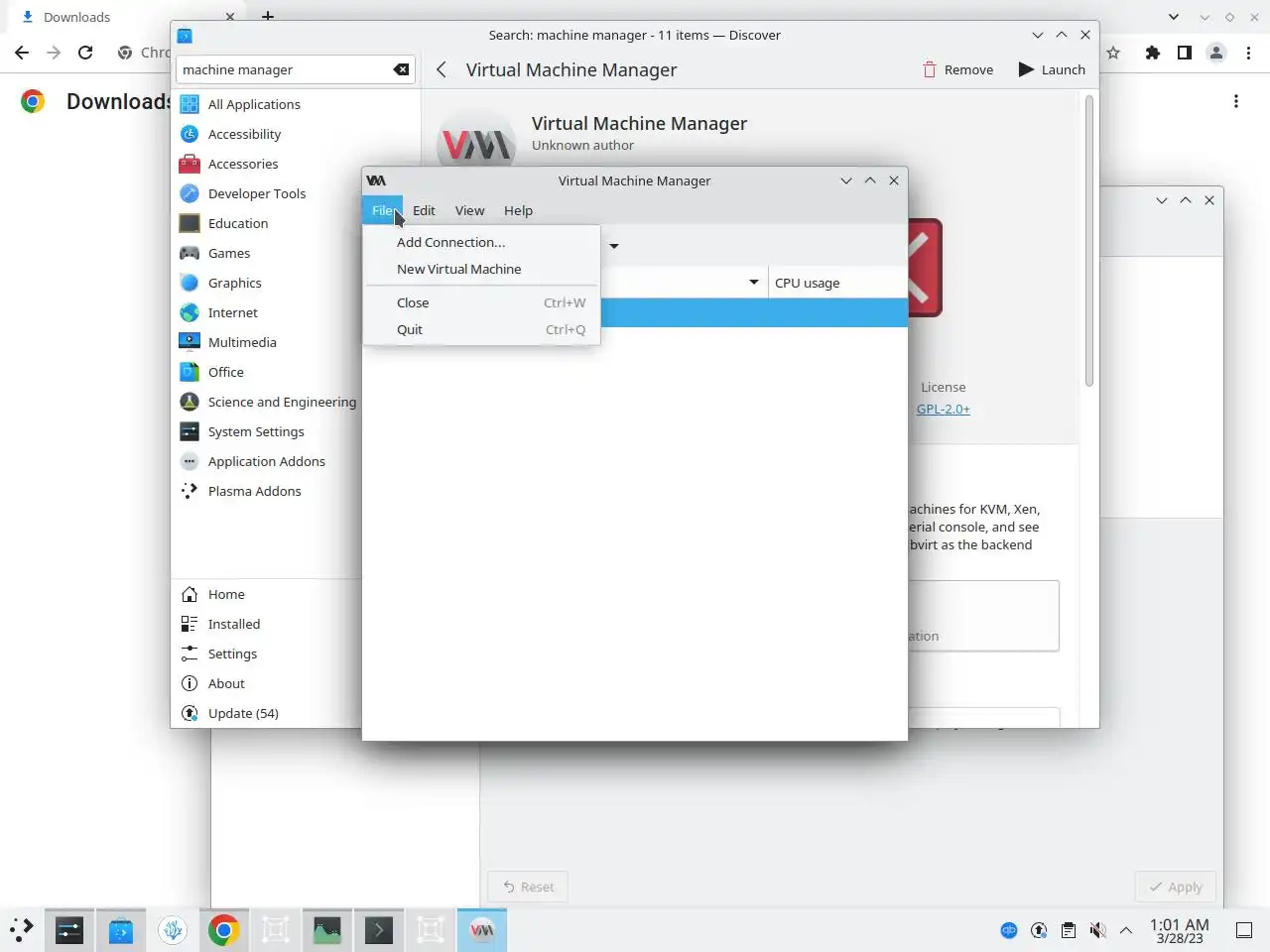The width and height of the screenshot is (1270, 952).
Task: Open the CPU usage column dropdown arrow
Action: (x=754, y=283)
